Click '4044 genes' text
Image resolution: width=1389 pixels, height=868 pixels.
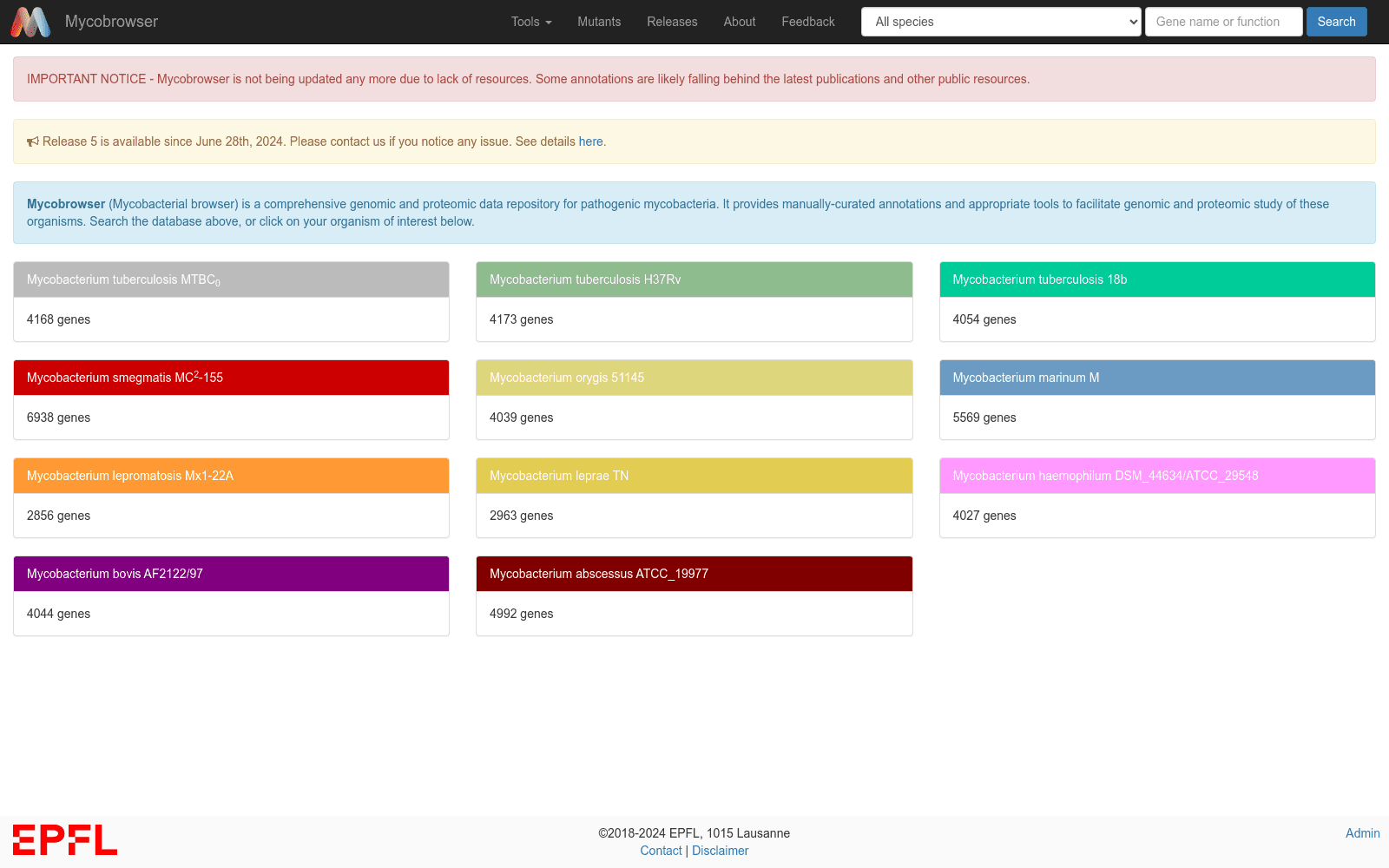pos(58,614)
